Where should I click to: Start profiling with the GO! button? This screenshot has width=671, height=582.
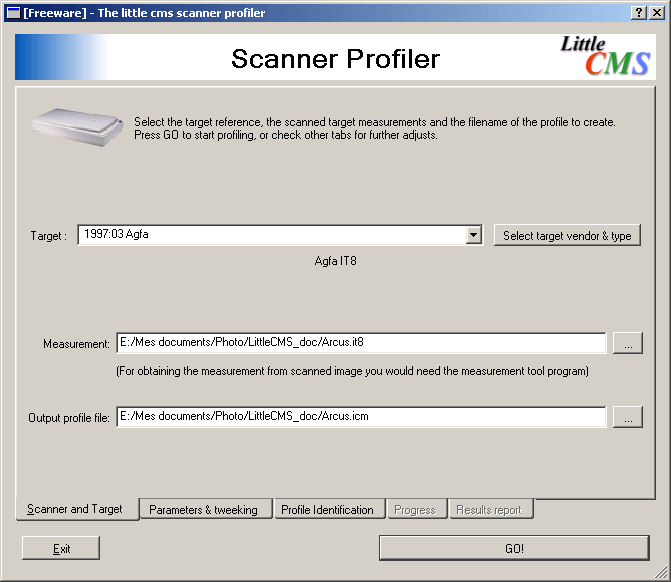point(514,548)
